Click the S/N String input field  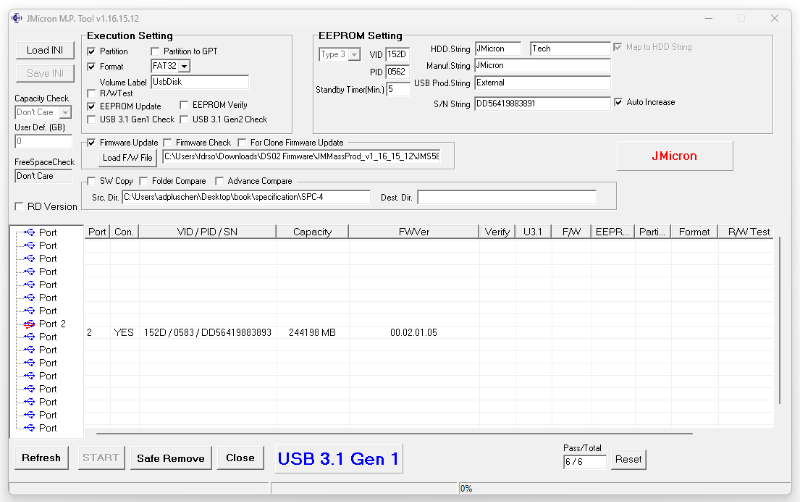(x=541, y=103)
